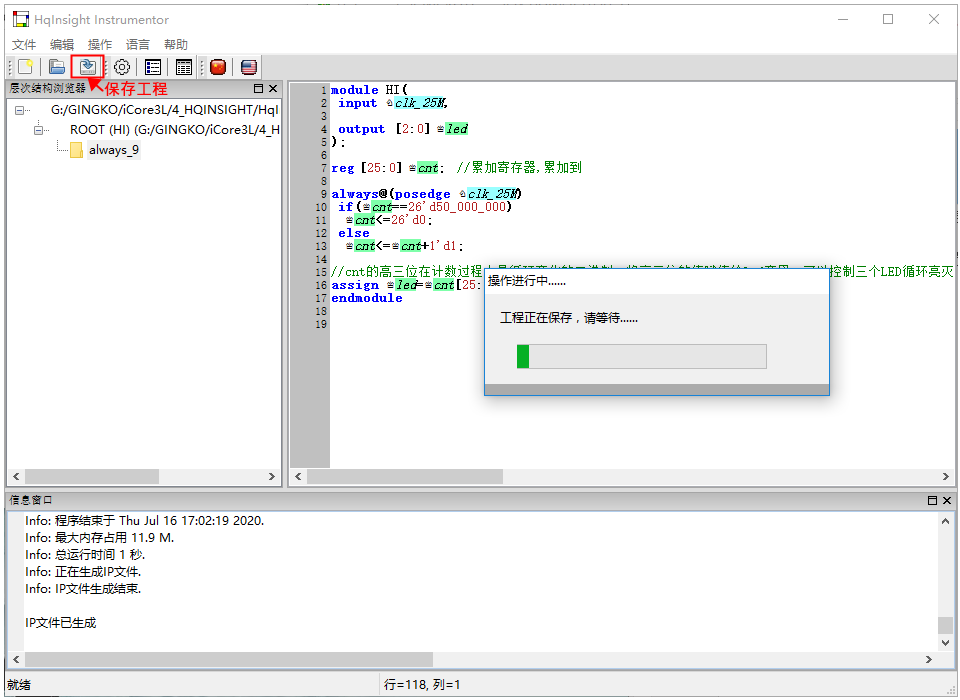Toggle the probe marker on reg cnt
The height and width of the screenshot is (700, 960).
[412, 168]
